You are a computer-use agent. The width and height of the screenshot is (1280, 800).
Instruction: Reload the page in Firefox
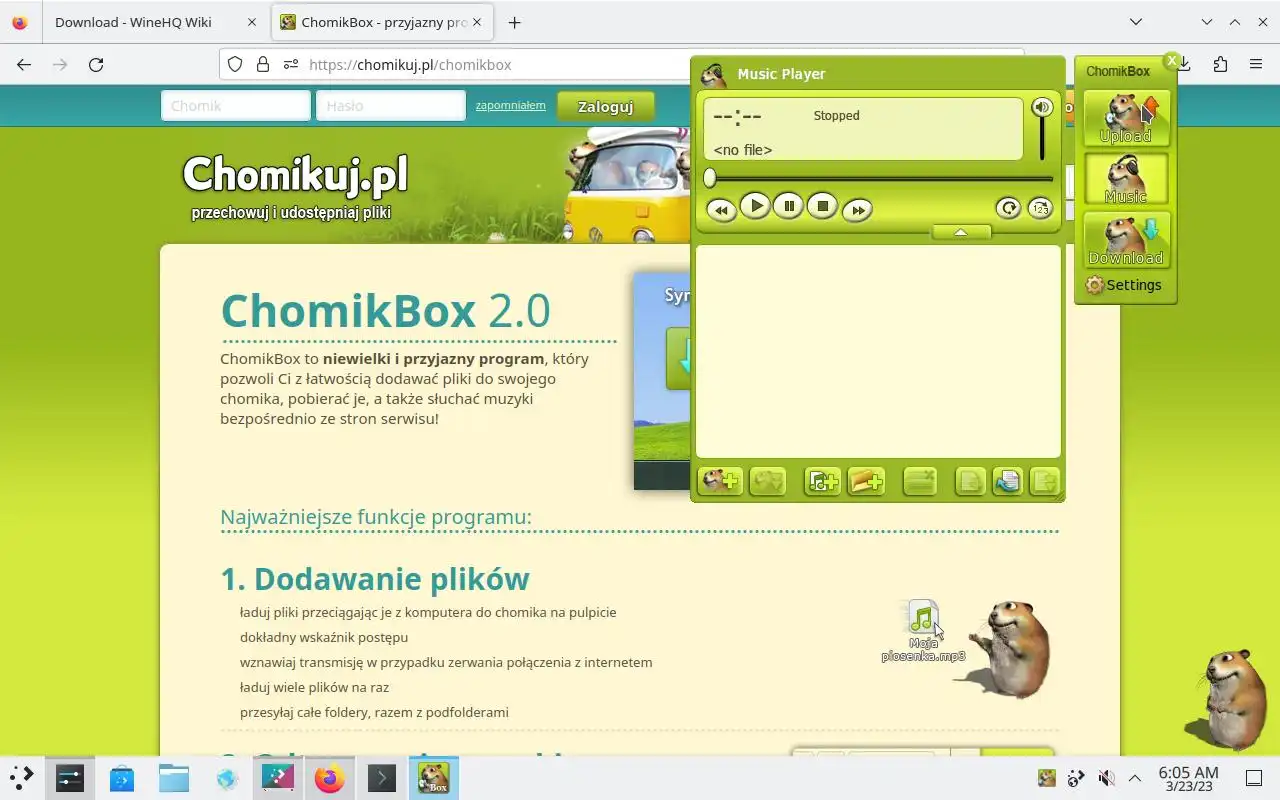pos(96,64)
